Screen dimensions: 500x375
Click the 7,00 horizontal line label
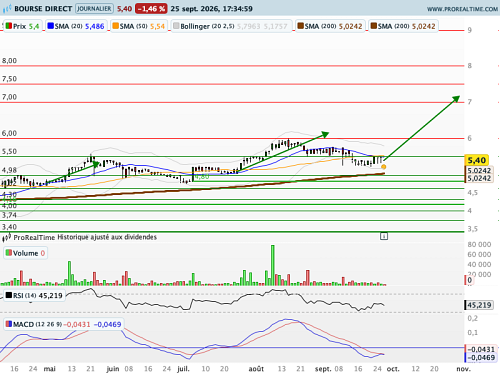pyautogui.click(x=9, y=97)
